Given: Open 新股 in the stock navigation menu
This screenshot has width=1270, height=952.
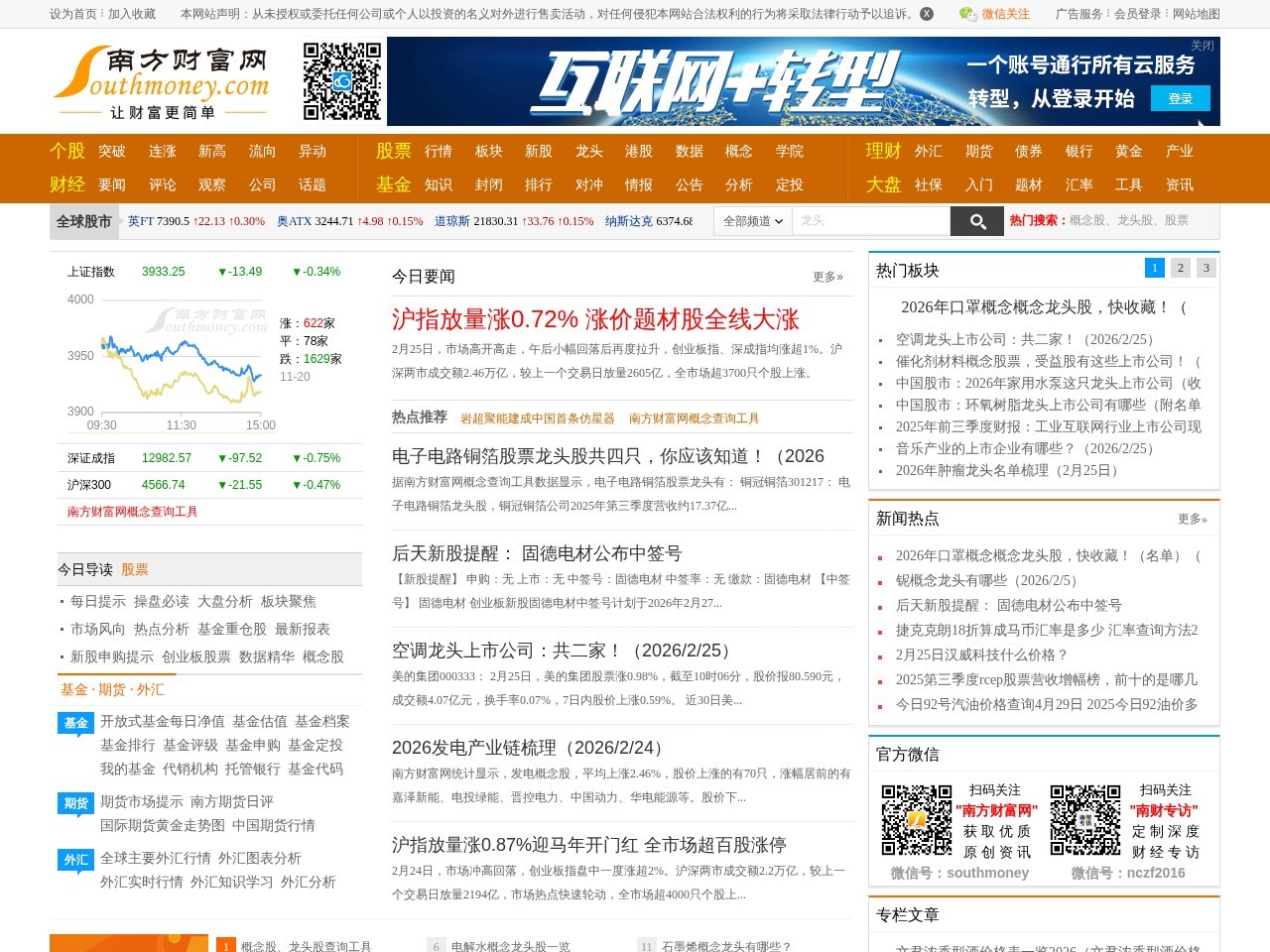Looking at the screenshot, I should 539,151.
